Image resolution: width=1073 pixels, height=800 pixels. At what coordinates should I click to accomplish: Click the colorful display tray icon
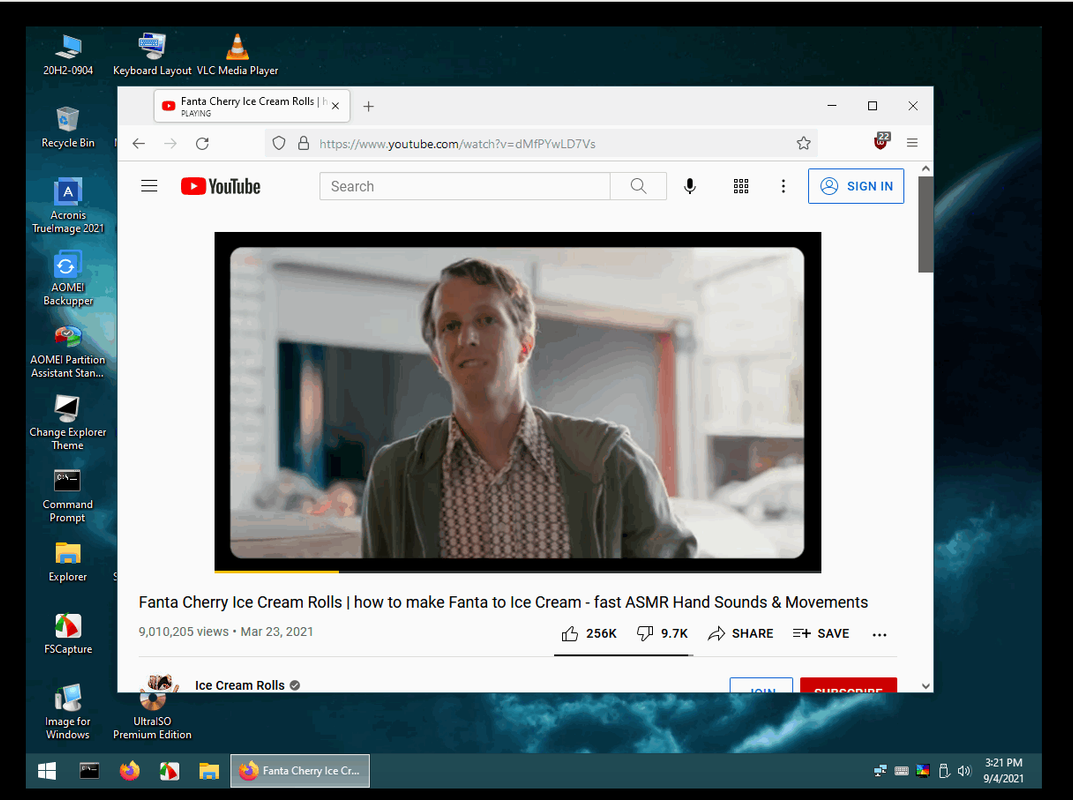click(922, 771)
